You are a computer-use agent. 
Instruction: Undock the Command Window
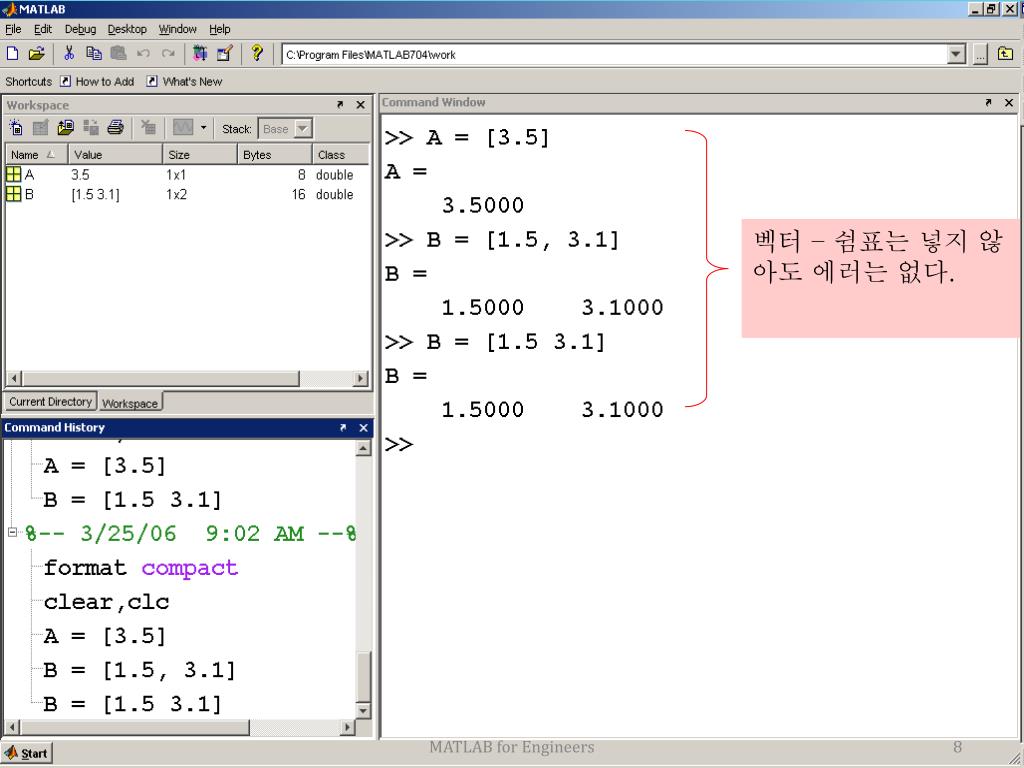[x=988, y=103]
